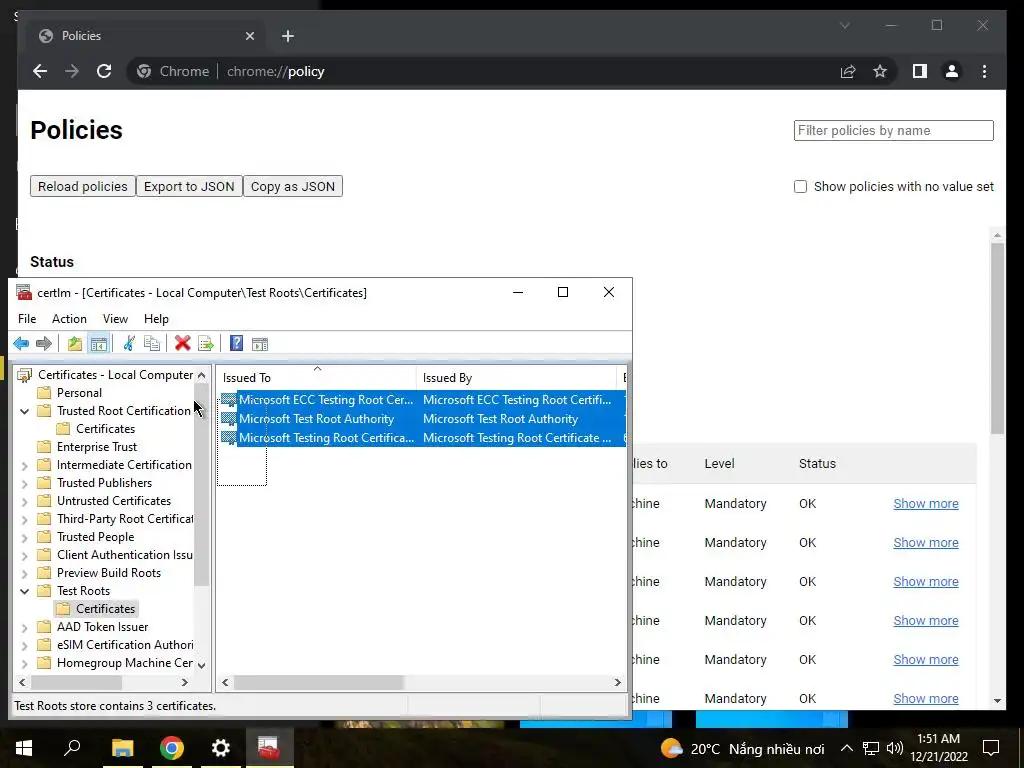Expand Client Authentication Issuers node
Viewport: 1024px width, 768px height.
(x=25, y=556)
